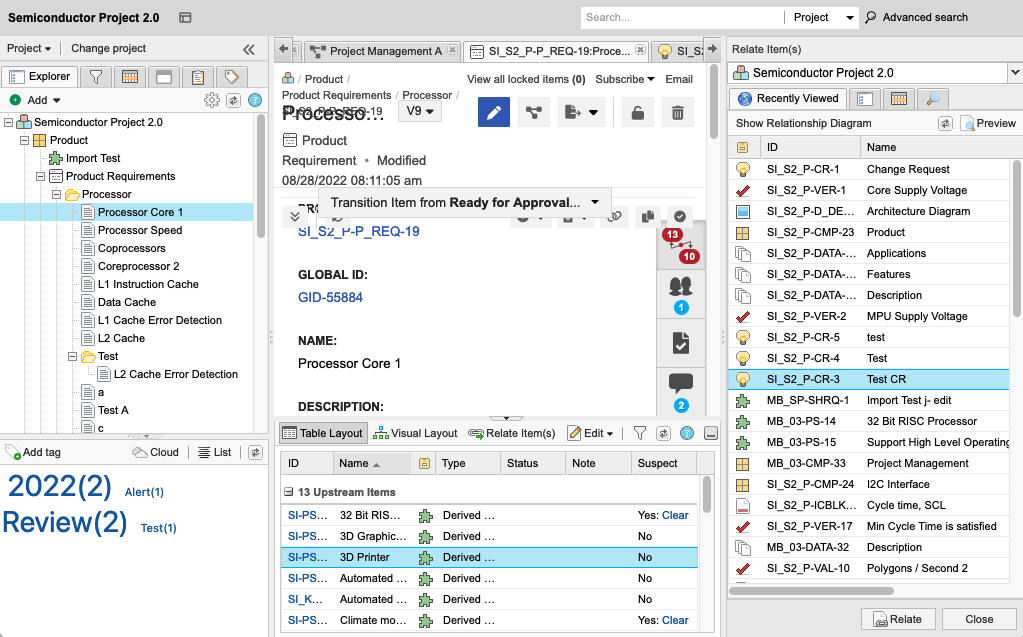Collapse the Product Requirements tree node
The image size is (1023, 637).
coord(40,176)
